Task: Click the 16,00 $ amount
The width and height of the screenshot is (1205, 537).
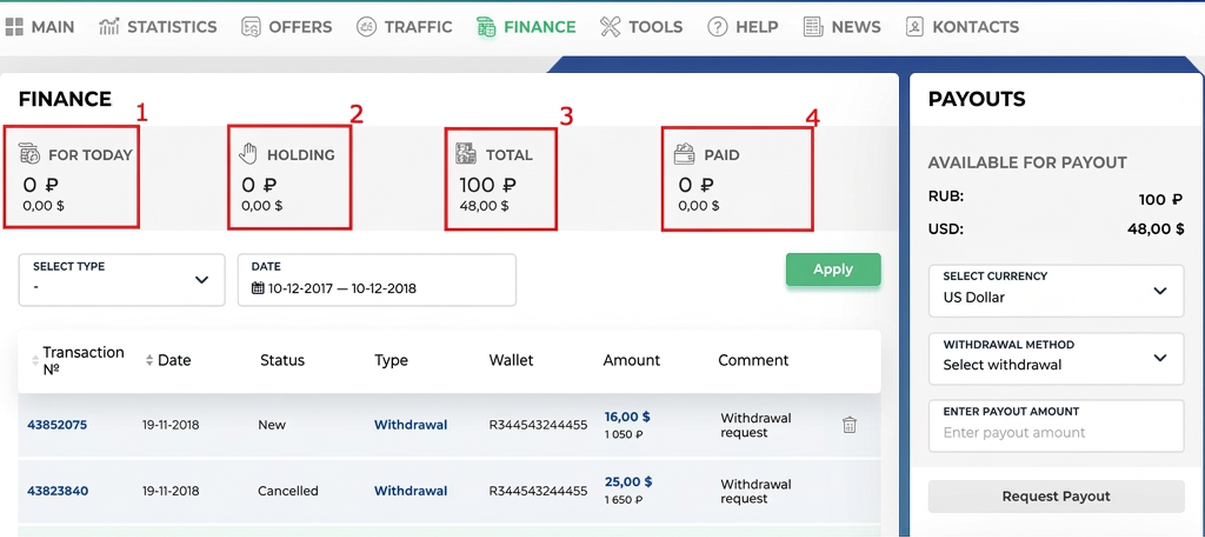Action: coord(629,417)
